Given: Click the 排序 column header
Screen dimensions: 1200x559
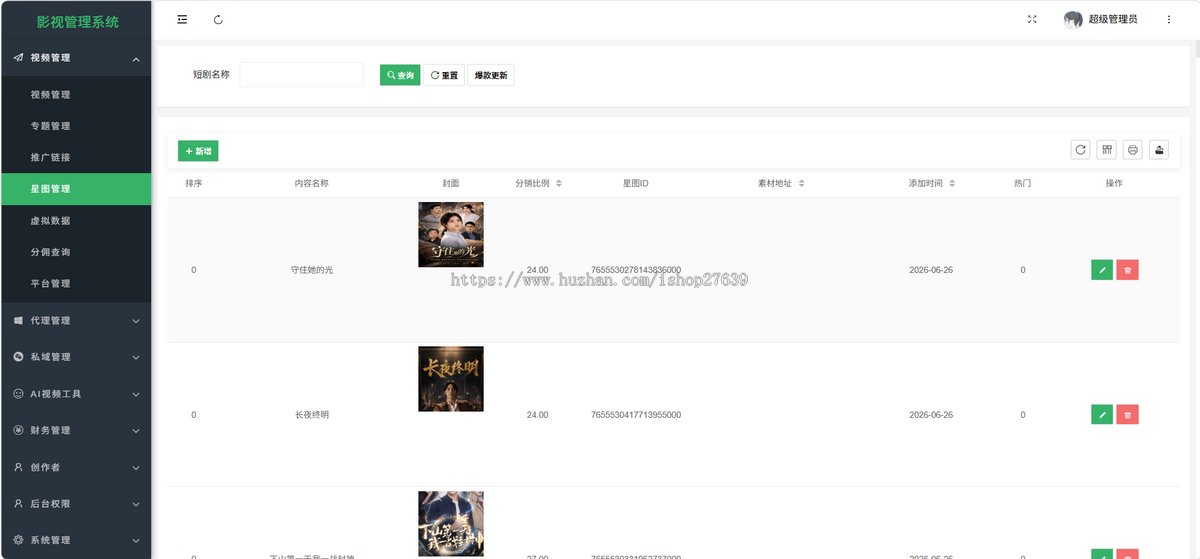Looking at the screenshot, I should tap(194, 184).
